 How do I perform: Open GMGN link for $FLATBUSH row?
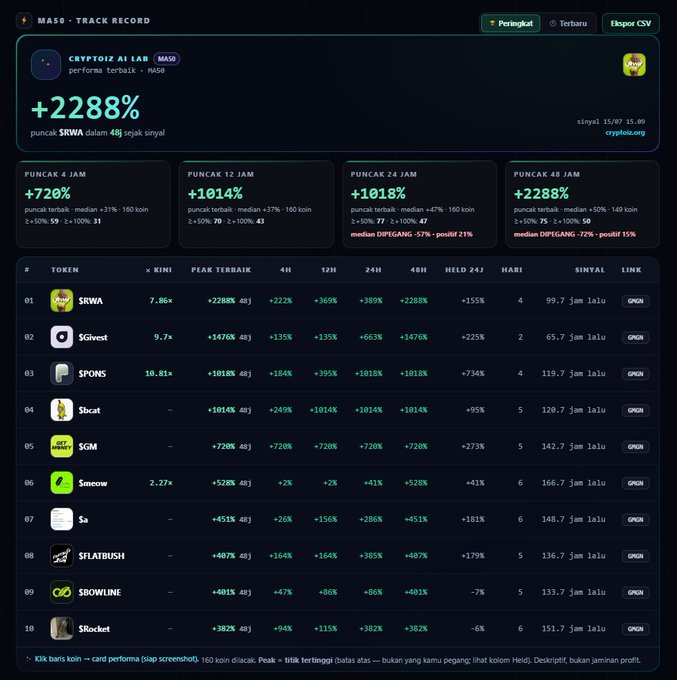click(x=635, y=556)
